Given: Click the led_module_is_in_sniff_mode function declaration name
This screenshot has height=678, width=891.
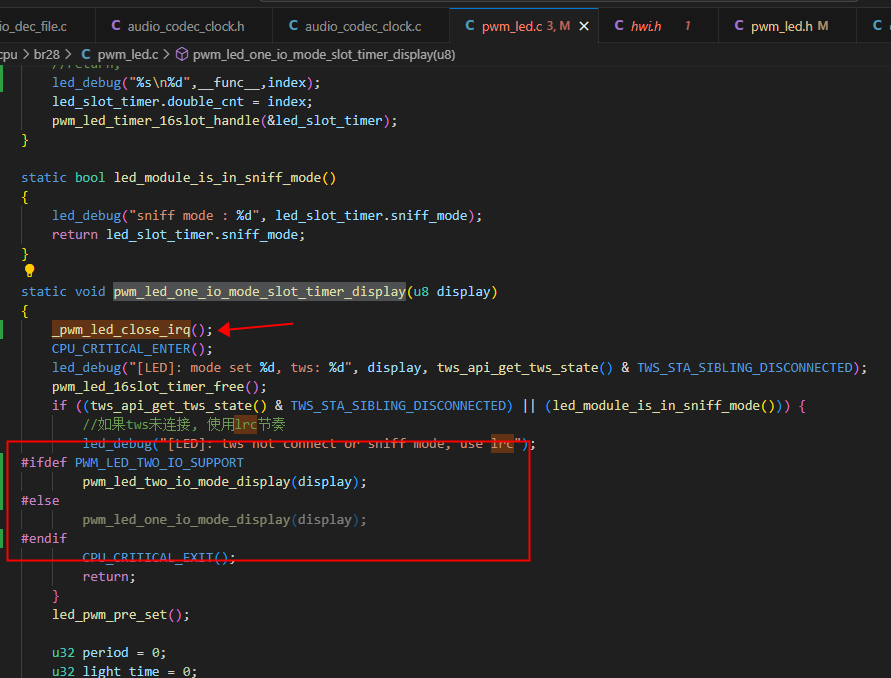Looking at the screenshot, I should [x=217, y=178].
